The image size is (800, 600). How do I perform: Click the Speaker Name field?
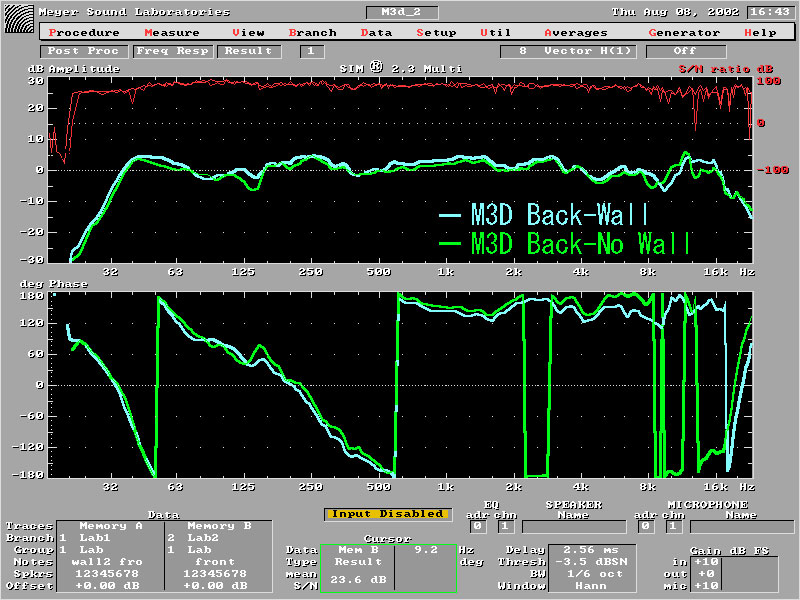coord(574,527)
